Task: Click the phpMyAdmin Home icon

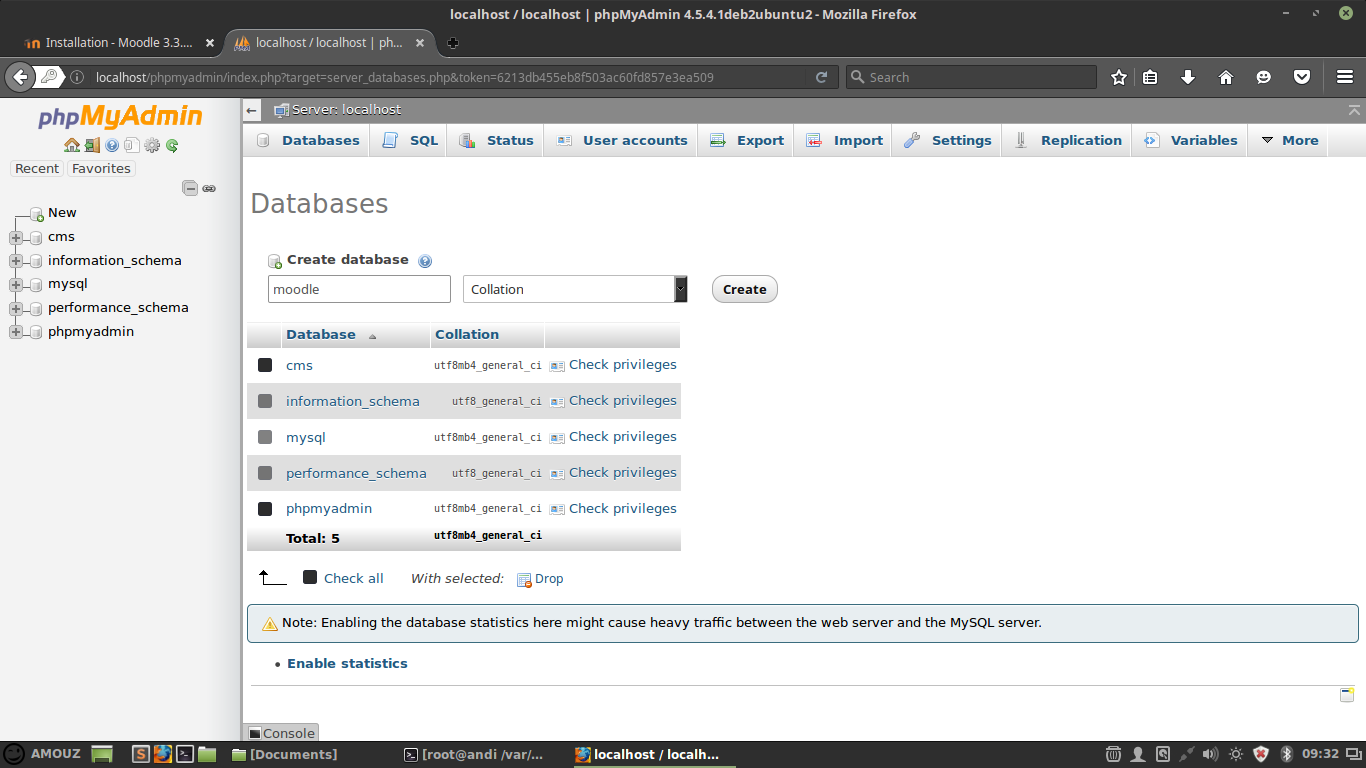Action: coord(72,145)
